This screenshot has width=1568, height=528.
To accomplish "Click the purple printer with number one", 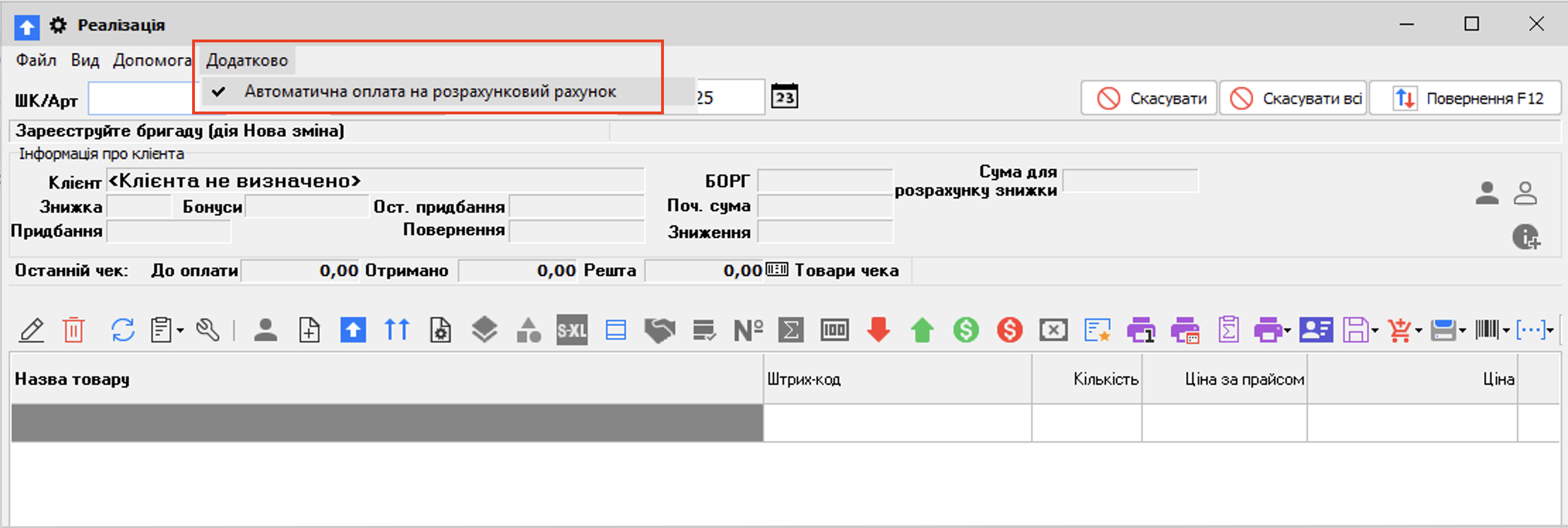I will pyautogui.click(x=1141, y=330).
